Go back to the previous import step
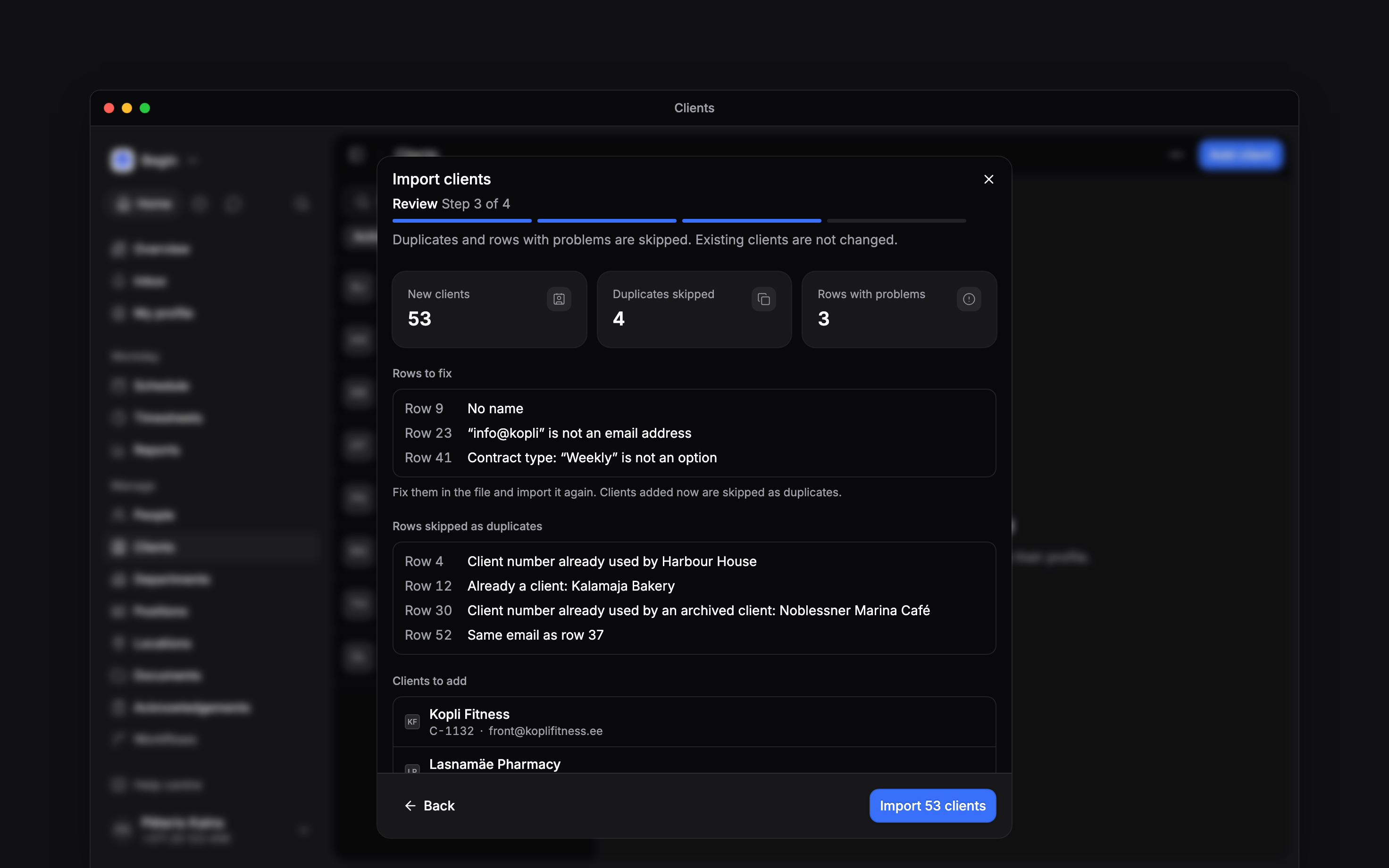The image size is (1389, 868). (429, 805)
